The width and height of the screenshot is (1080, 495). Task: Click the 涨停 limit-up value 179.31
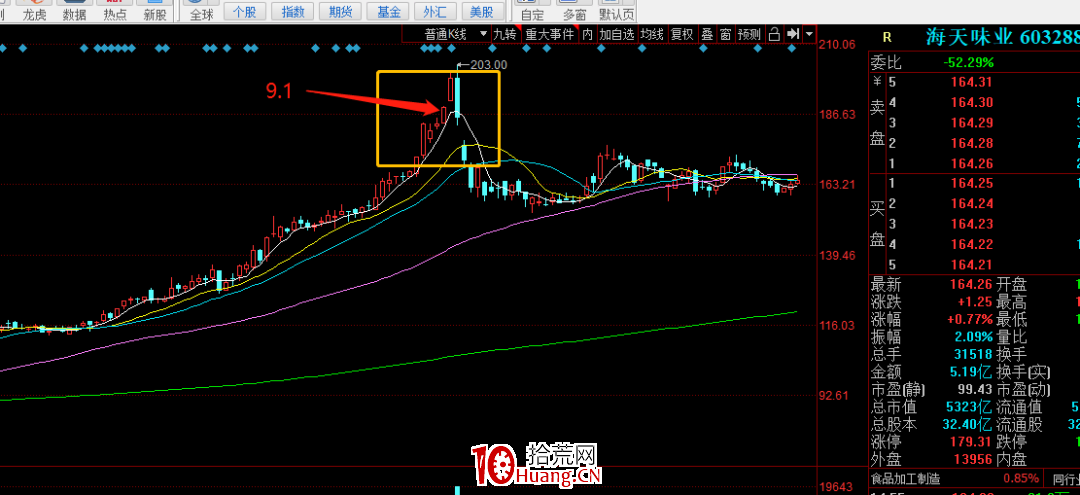point(972,442)
